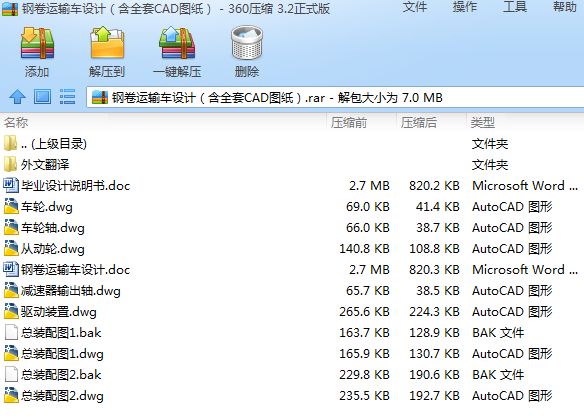Select file name 总装配图1.bak
The image size is (584, 419).
tap(61, 333)
